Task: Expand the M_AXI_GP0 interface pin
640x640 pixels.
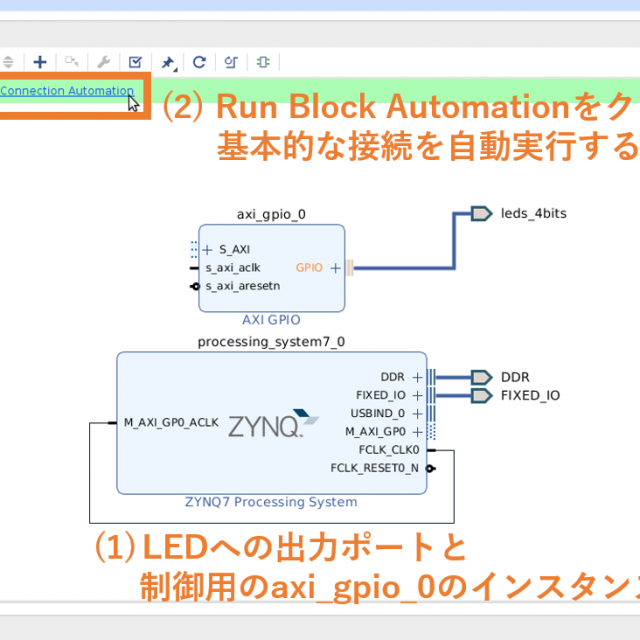Action: (x=417, y=432)
